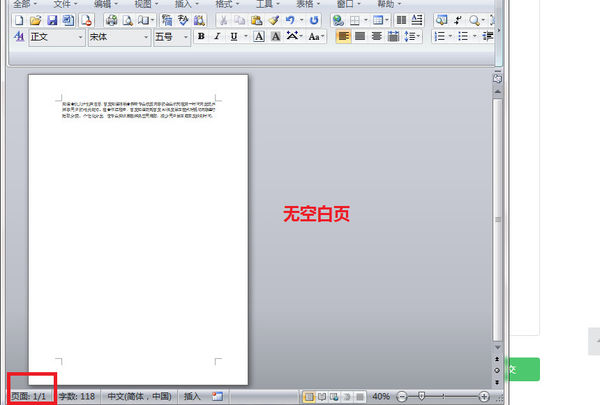600x405 pixels.
Task: Click the 页面: 1/1 status indicator
Action: click(x=29, y=397)
